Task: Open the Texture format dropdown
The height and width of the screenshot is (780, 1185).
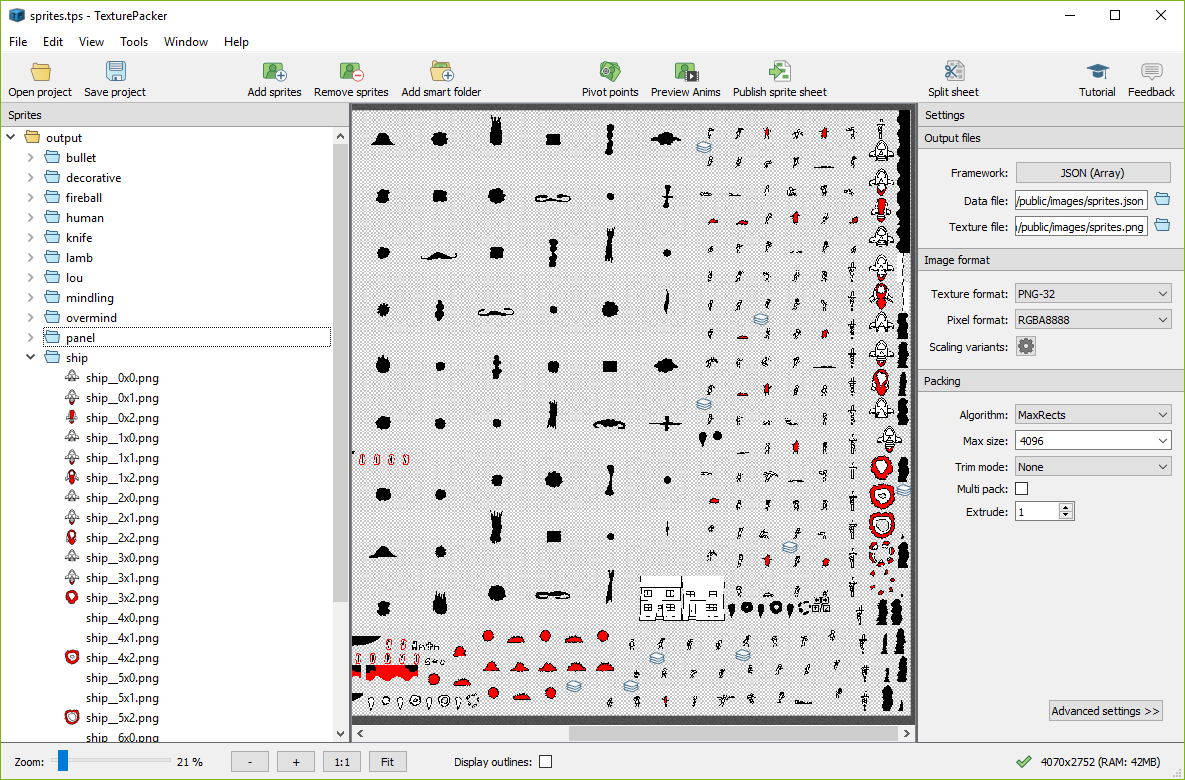Action: [1093, 294]
